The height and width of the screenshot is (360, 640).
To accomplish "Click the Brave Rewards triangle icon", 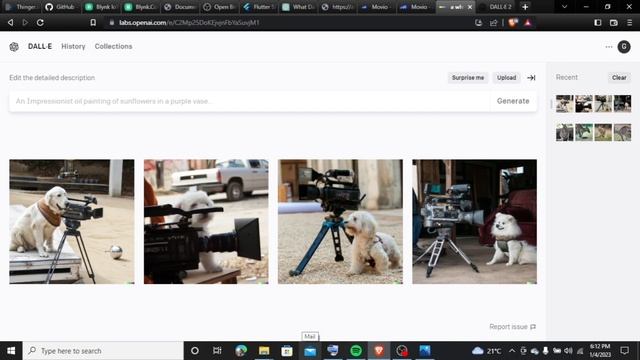I will coord(528,22).
